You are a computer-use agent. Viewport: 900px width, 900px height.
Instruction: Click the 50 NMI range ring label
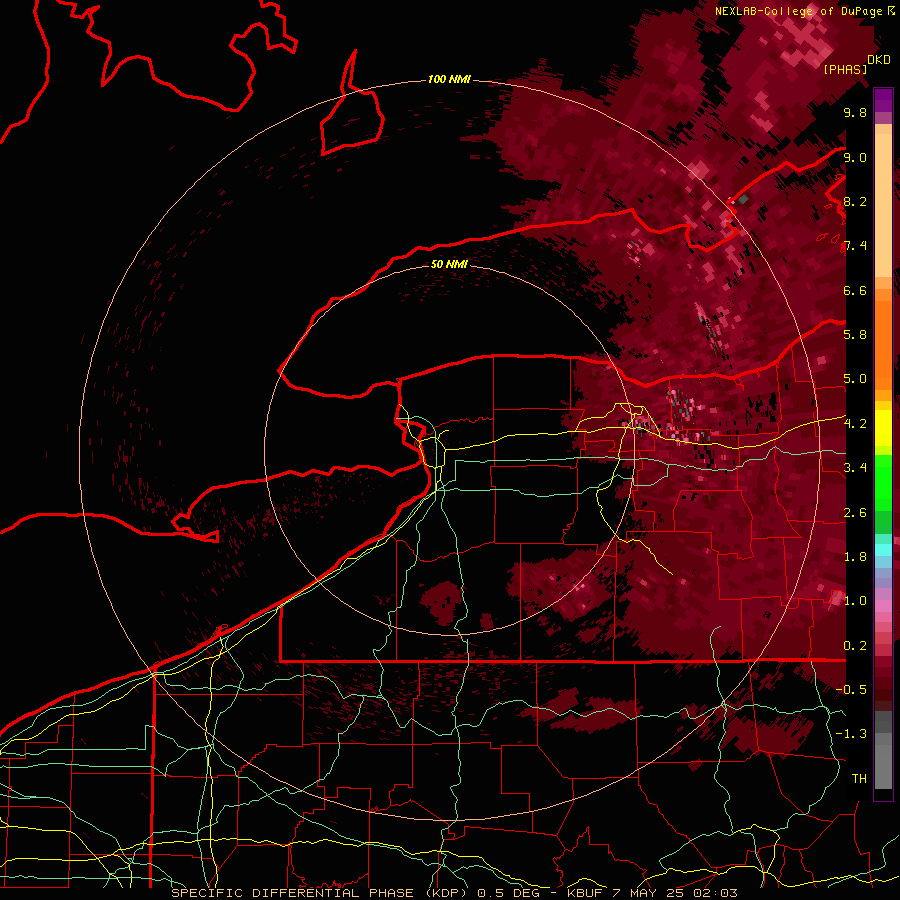point(449,264)
